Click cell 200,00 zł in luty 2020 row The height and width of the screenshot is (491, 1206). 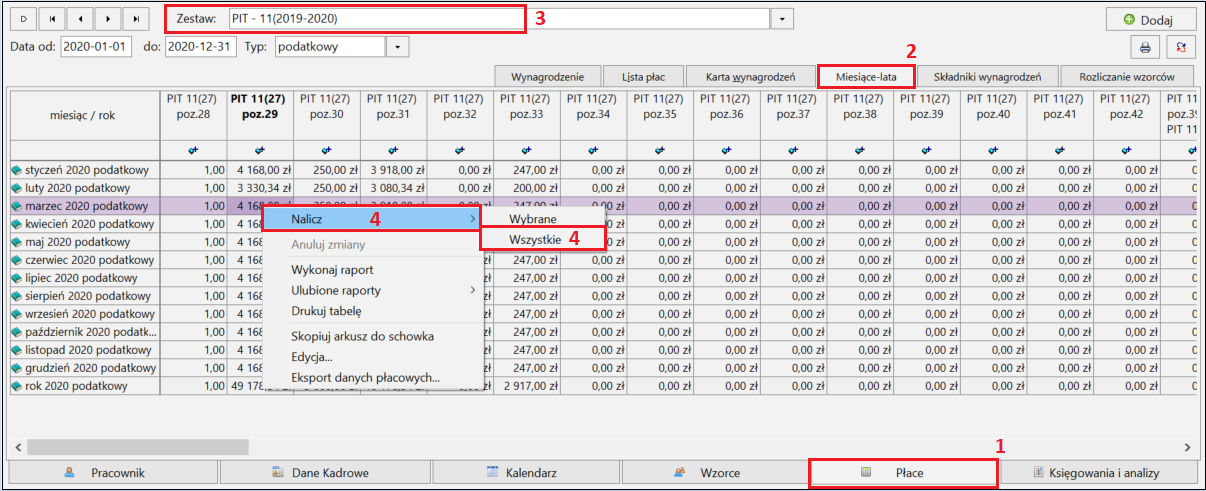526,188
